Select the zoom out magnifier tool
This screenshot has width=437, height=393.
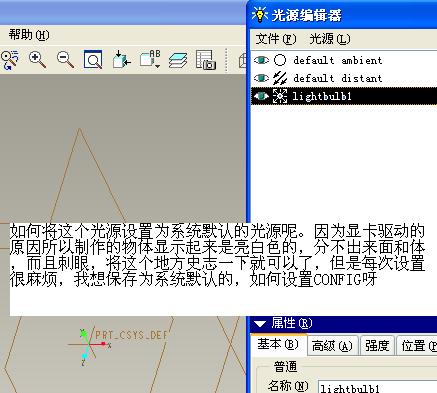pos(65,60)
